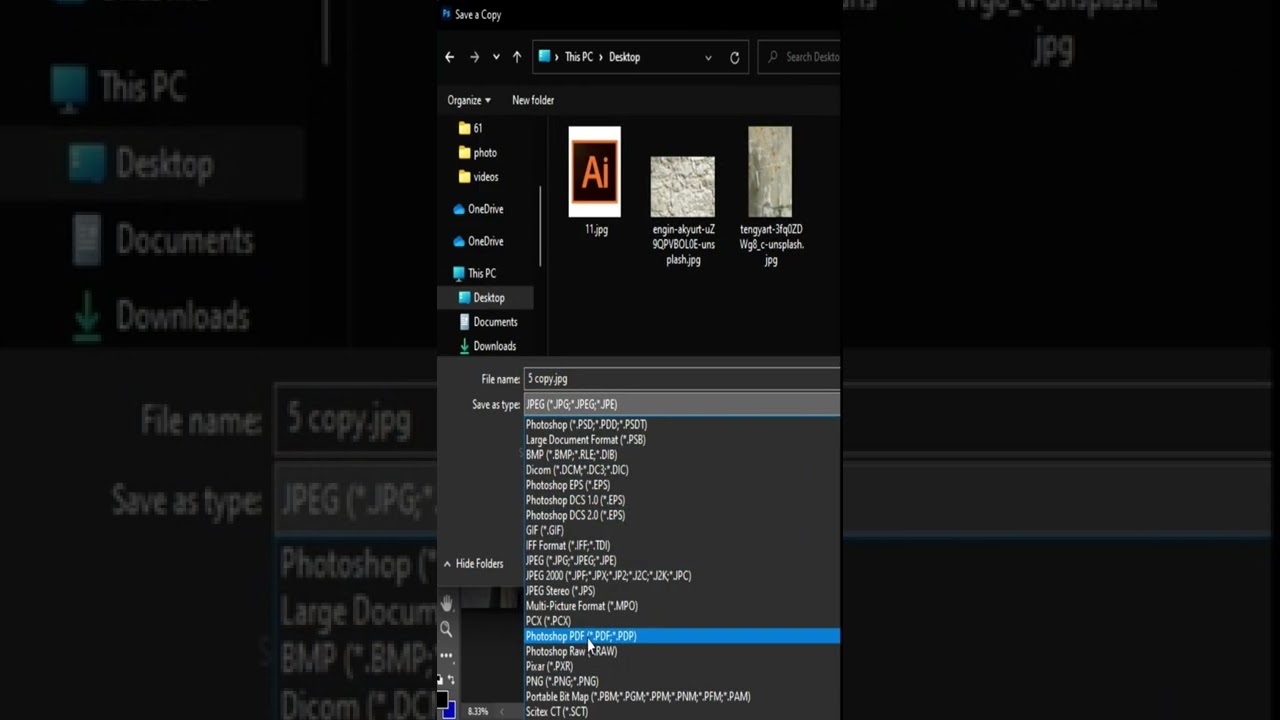Select This PC in the navigation tree

coord(474,273)
